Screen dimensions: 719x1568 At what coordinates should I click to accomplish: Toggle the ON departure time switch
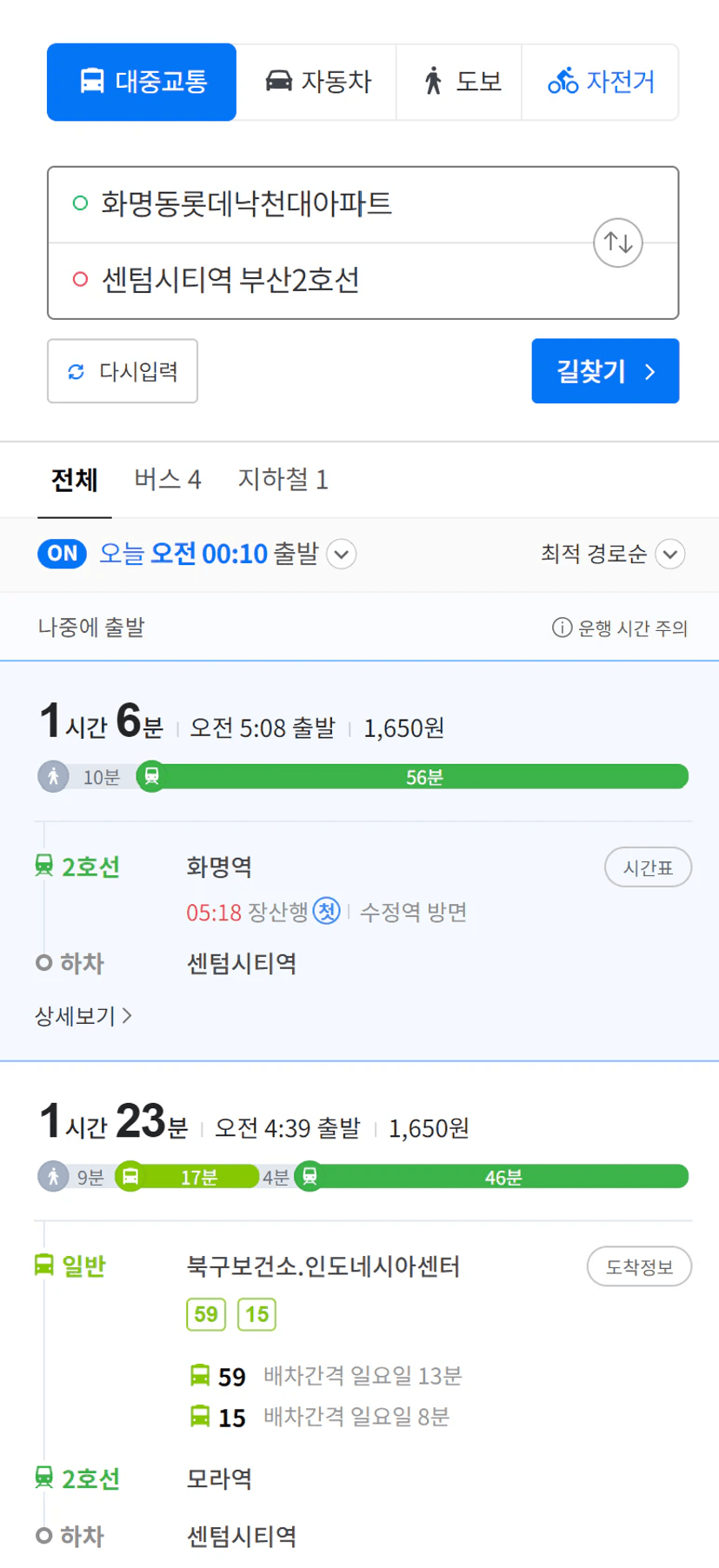(62, 554)
